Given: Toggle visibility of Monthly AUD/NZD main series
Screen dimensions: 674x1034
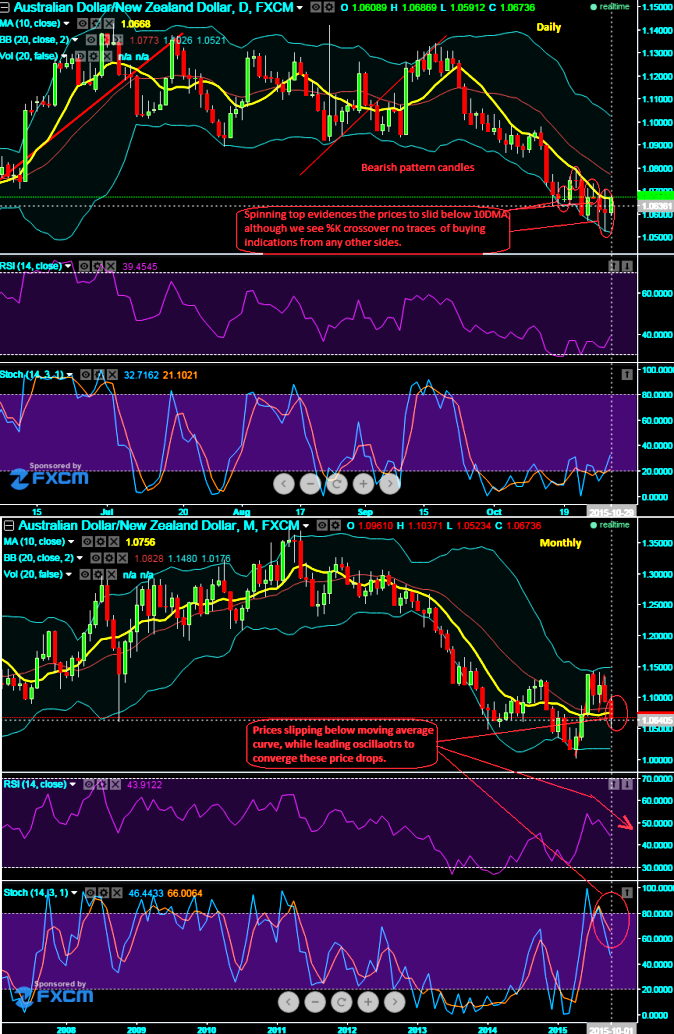Looking at the screenshot, I should click(322, 526).
